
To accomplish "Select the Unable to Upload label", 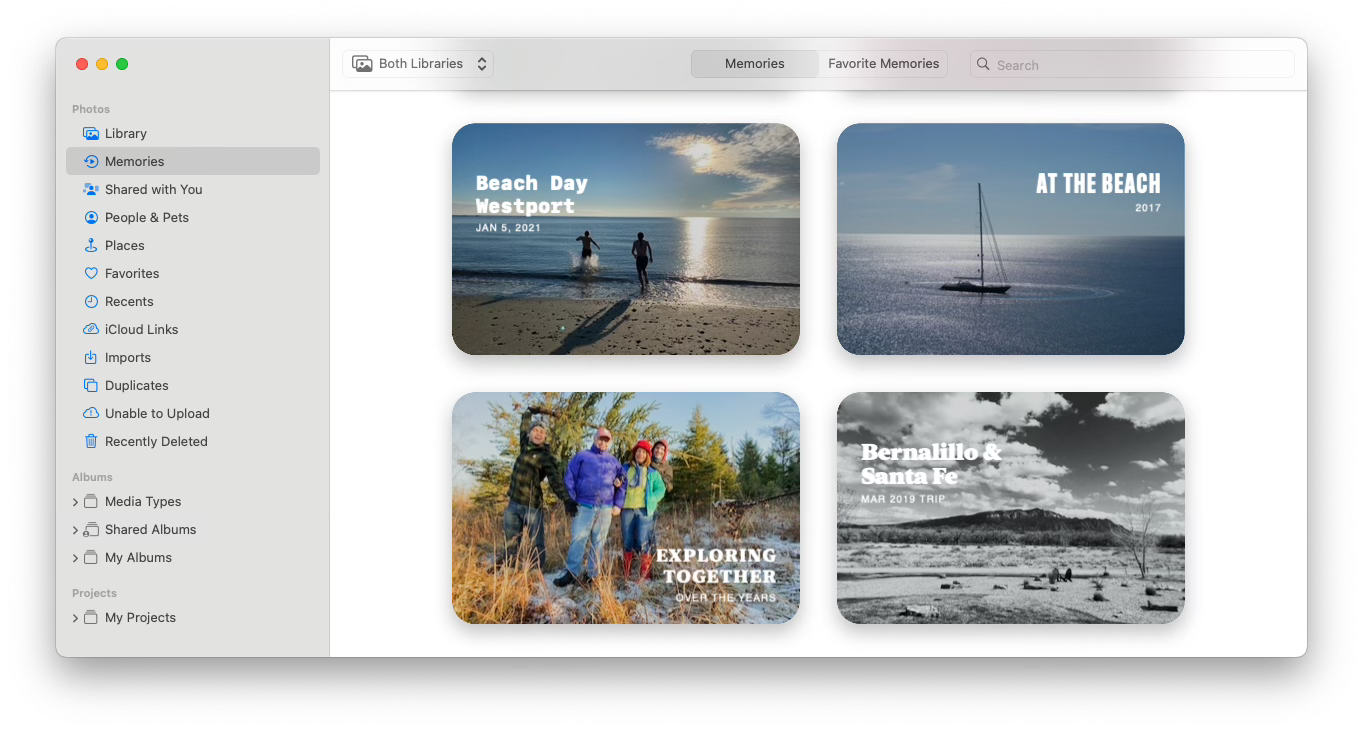I will pos(157,413).
